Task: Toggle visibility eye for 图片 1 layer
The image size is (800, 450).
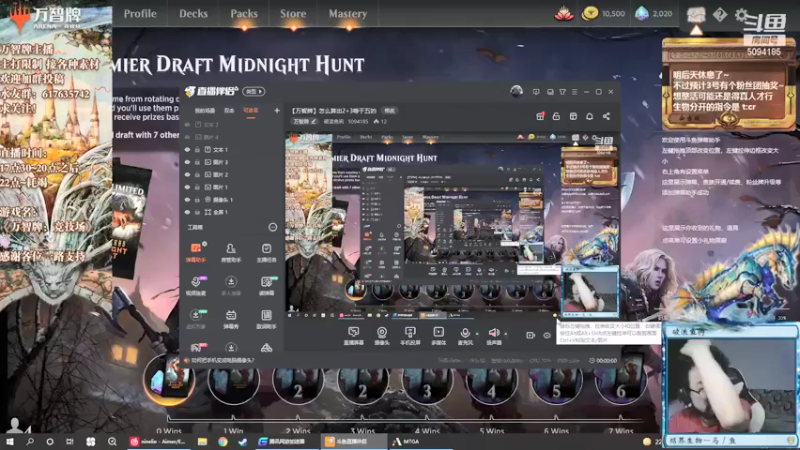Action: (187, 187)
